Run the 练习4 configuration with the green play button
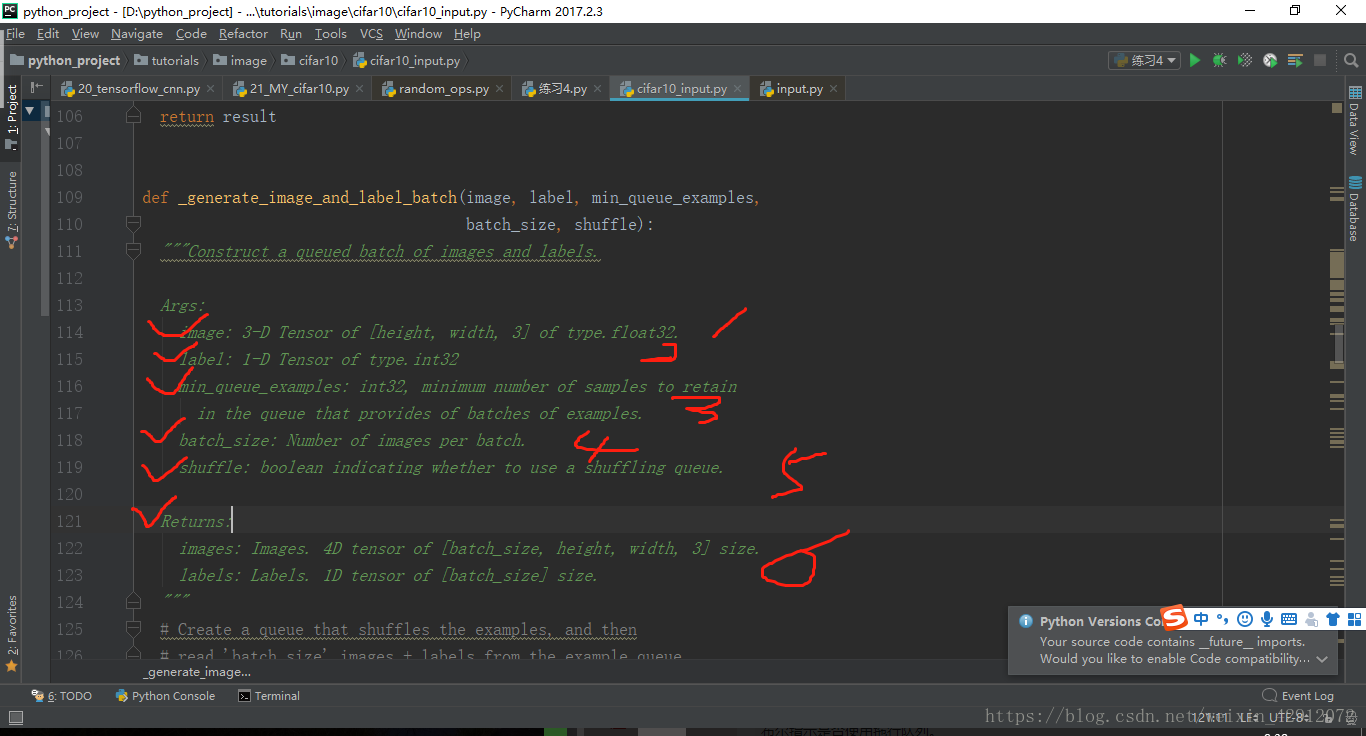 click(x=1194, y=60)
